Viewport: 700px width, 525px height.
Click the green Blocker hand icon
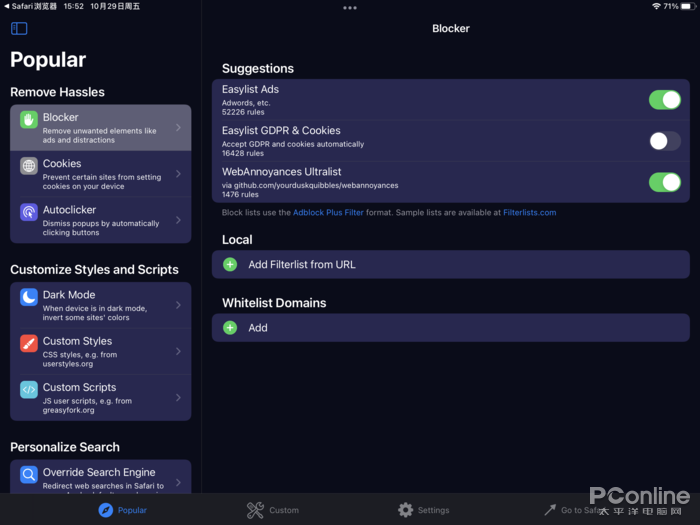point(29,120)
